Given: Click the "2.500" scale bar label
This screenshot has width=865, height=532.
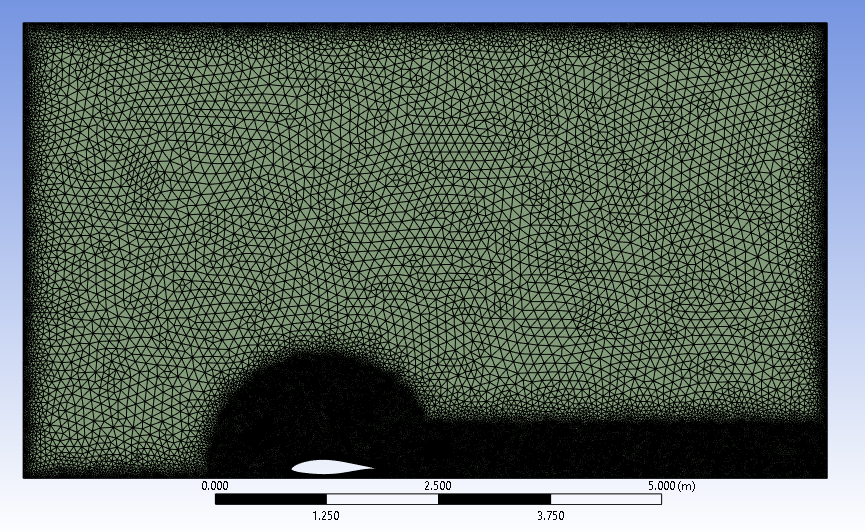Looking at the screenshot, I should [x=437, y=486].
